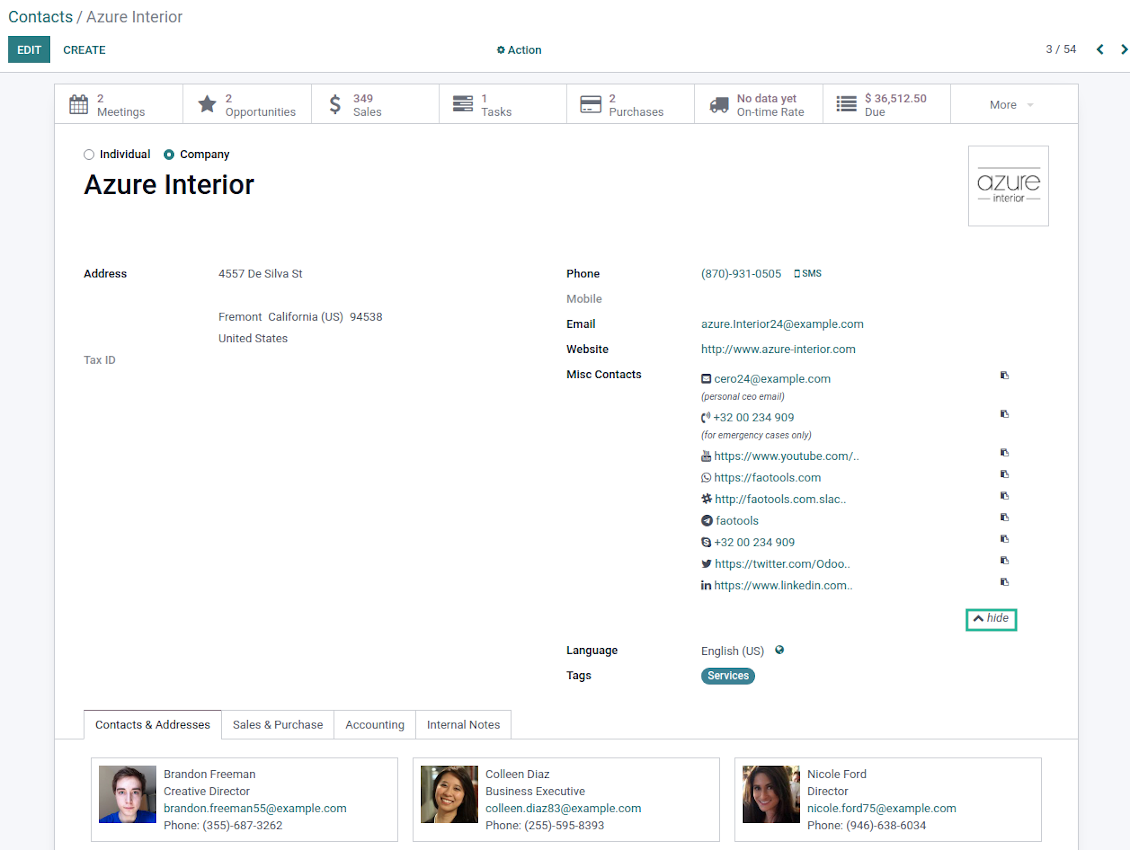Image resolution: width=1130 pixels, height=850 pixels.
Task: Copy the LinkedIn URL contact entry
Action: (1004, 582)
